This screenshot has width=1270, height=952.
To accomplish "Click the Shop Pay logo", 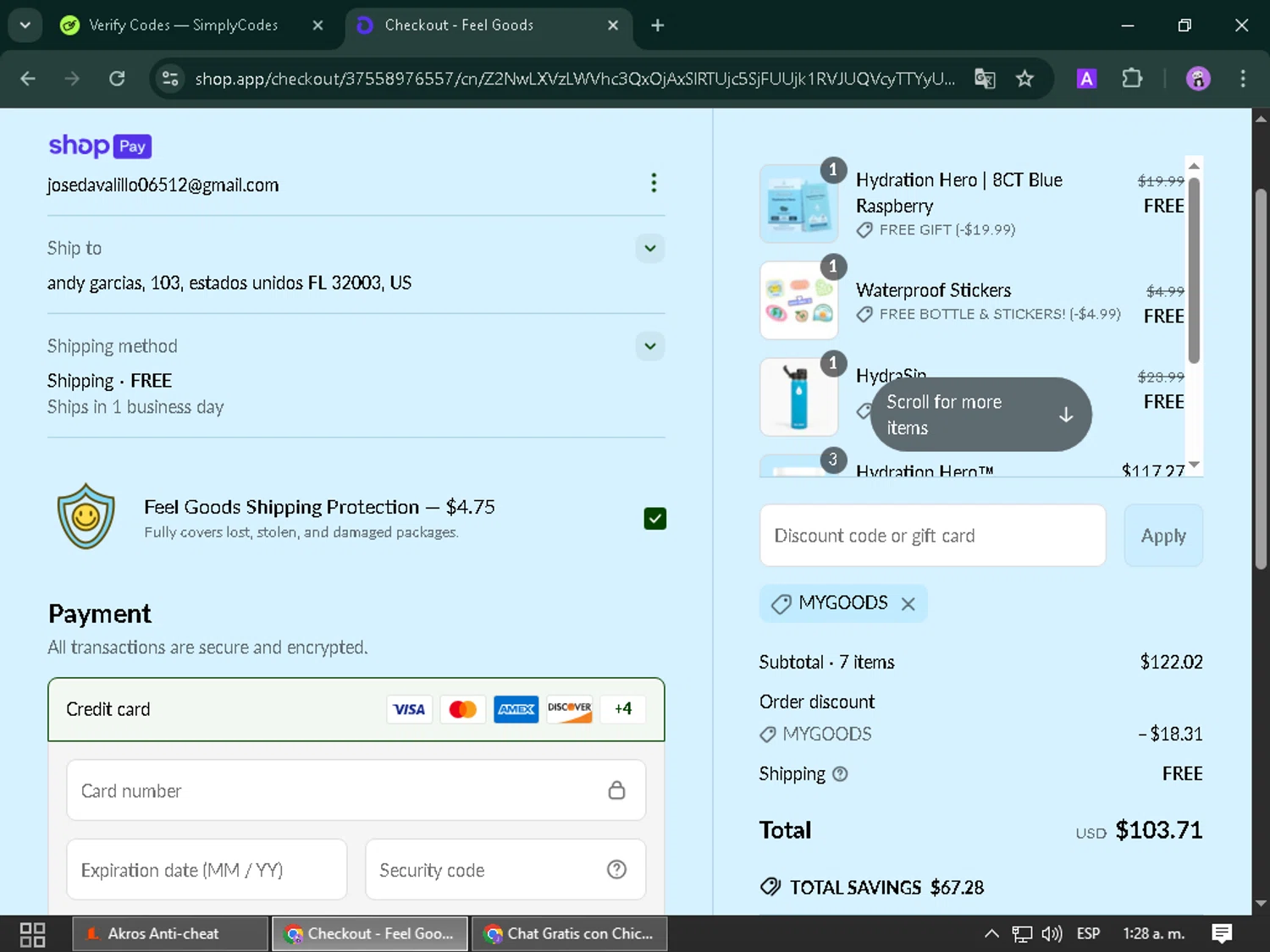I will (100, 146).
